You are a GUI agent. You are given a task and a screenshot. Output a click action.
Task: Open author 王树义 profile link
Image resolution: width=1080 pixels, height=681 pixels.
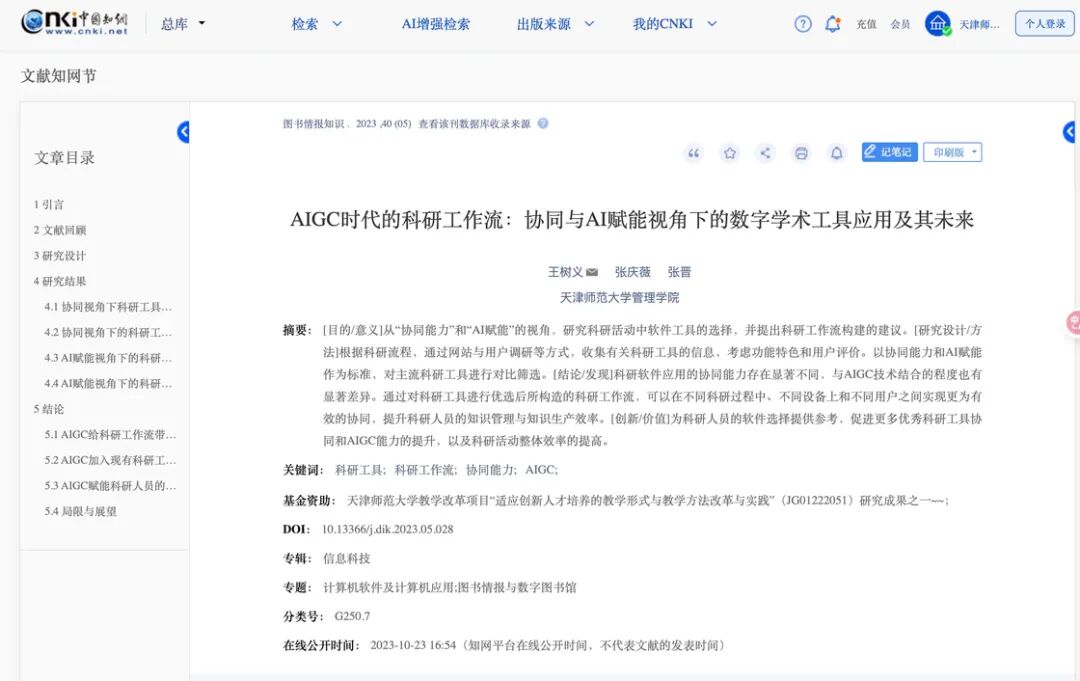click(565, 272)
